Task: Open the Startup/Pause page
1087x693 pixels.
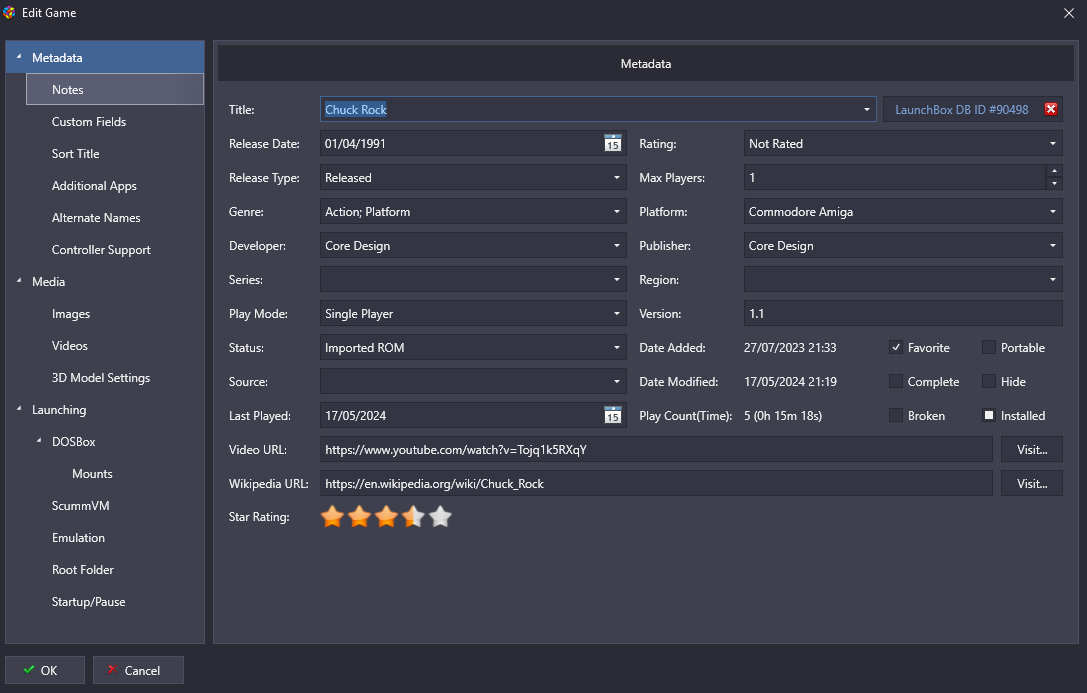Action: [89, 602]
